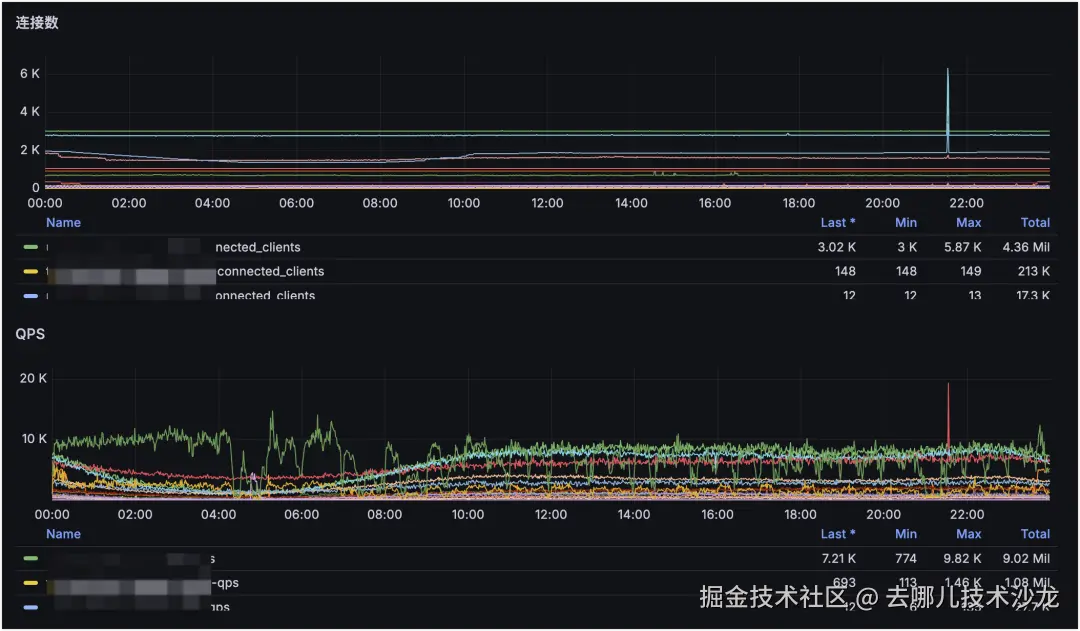The image size is (1080, 631).
Task: Click green color swatch of 3.02 K connected_clients series
Action: tap(30, 247)
